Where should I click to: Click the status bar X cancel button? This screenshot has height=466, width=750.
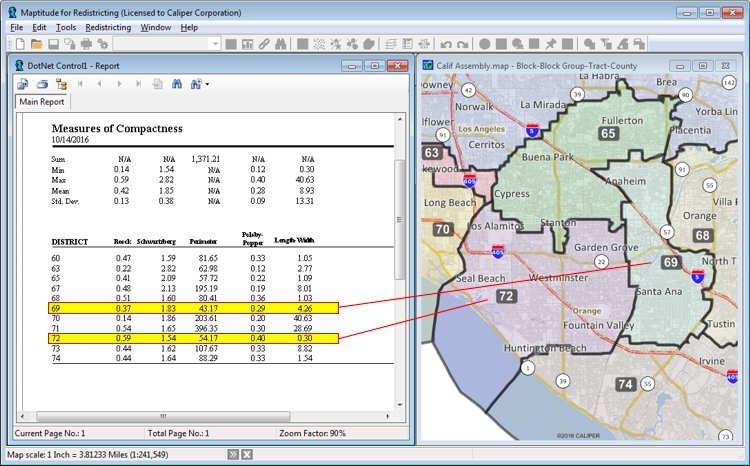pos(247,454)
